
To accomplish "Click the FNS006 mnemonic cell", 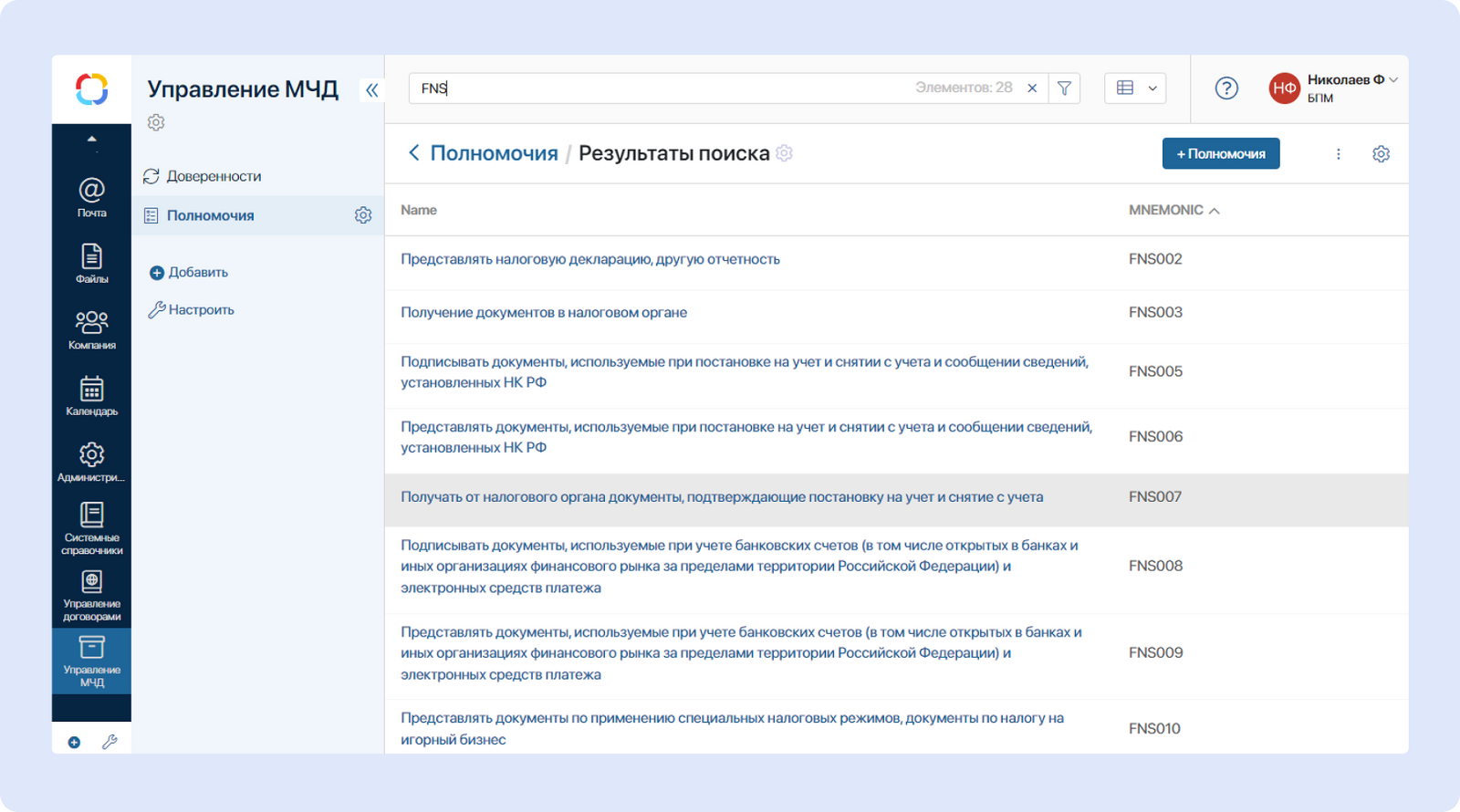I will coord(1155,436).
